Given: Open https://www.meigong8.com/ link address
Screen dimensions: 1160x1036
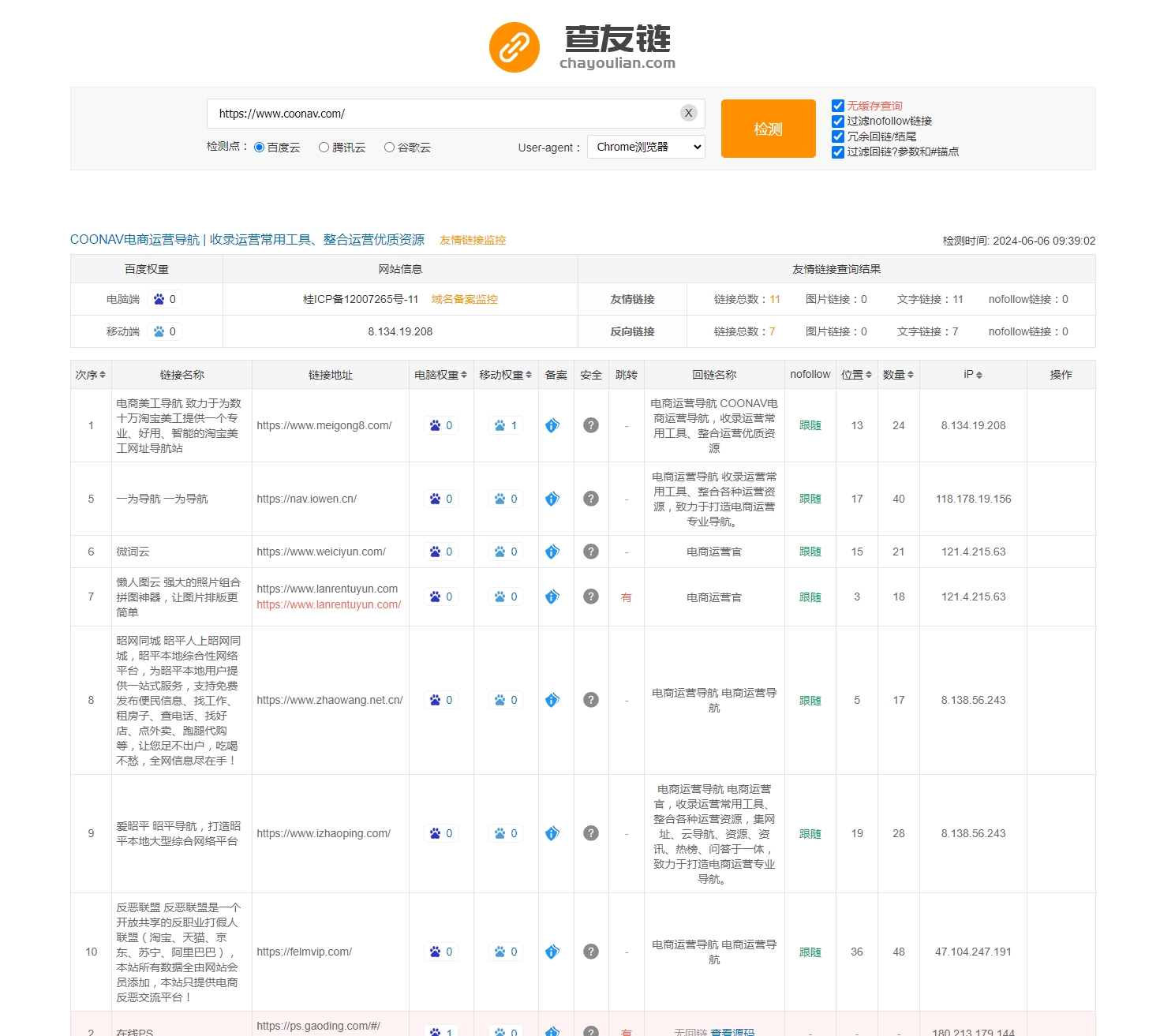Looking at the screenshot, I should pyautogui.click(x=324, y=425).
